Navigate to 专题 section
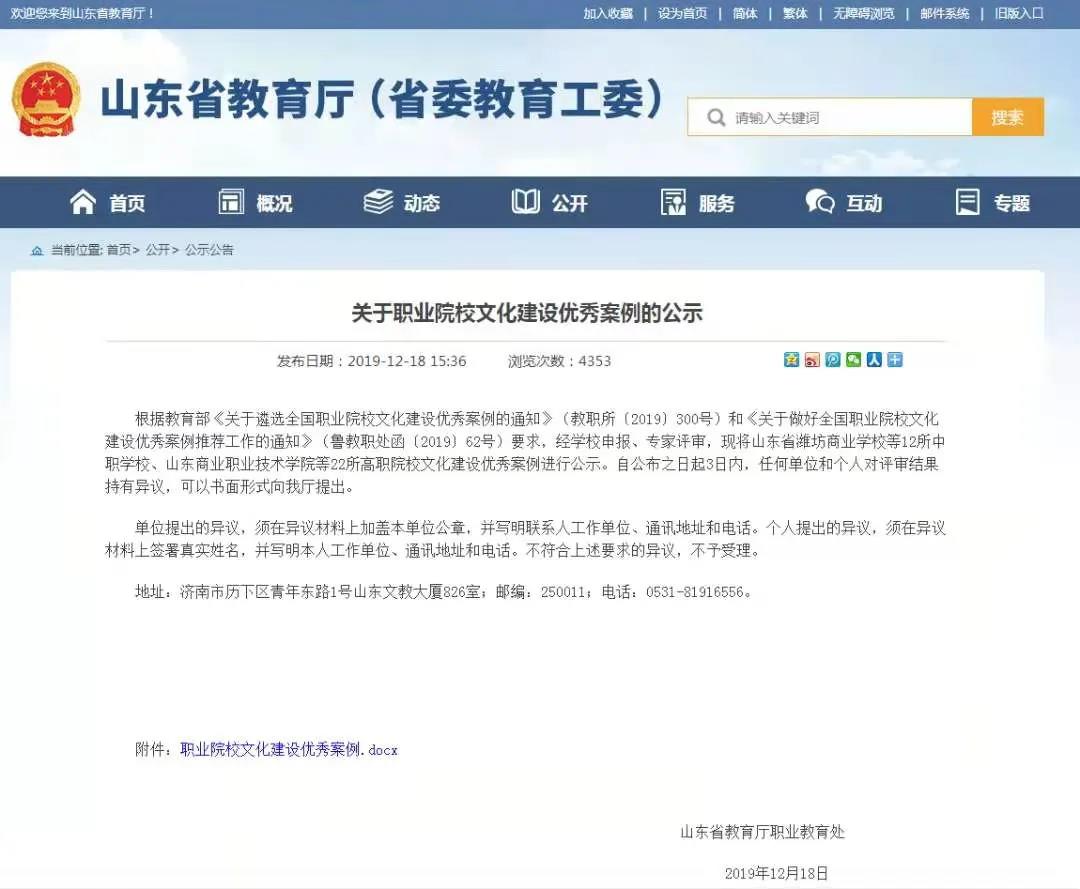The width and height of the screenshot is (1080, 889). 993,203
